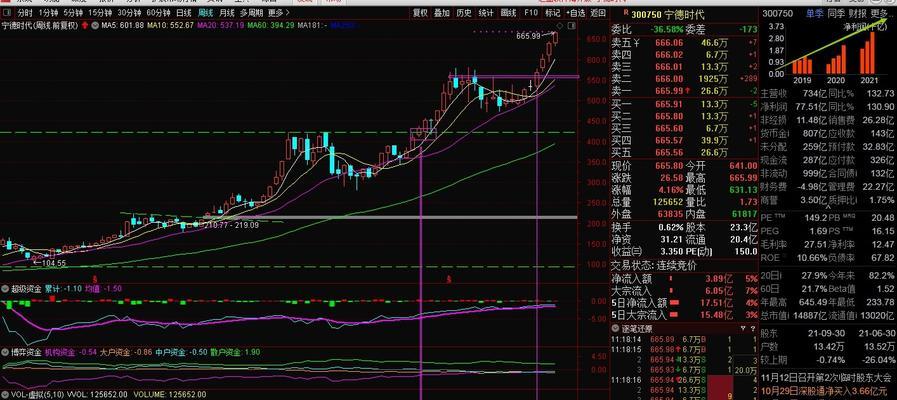Select the 5分钟 period tab
The height and width of the screenshot is (400, 897).
(x=73, y=13)
